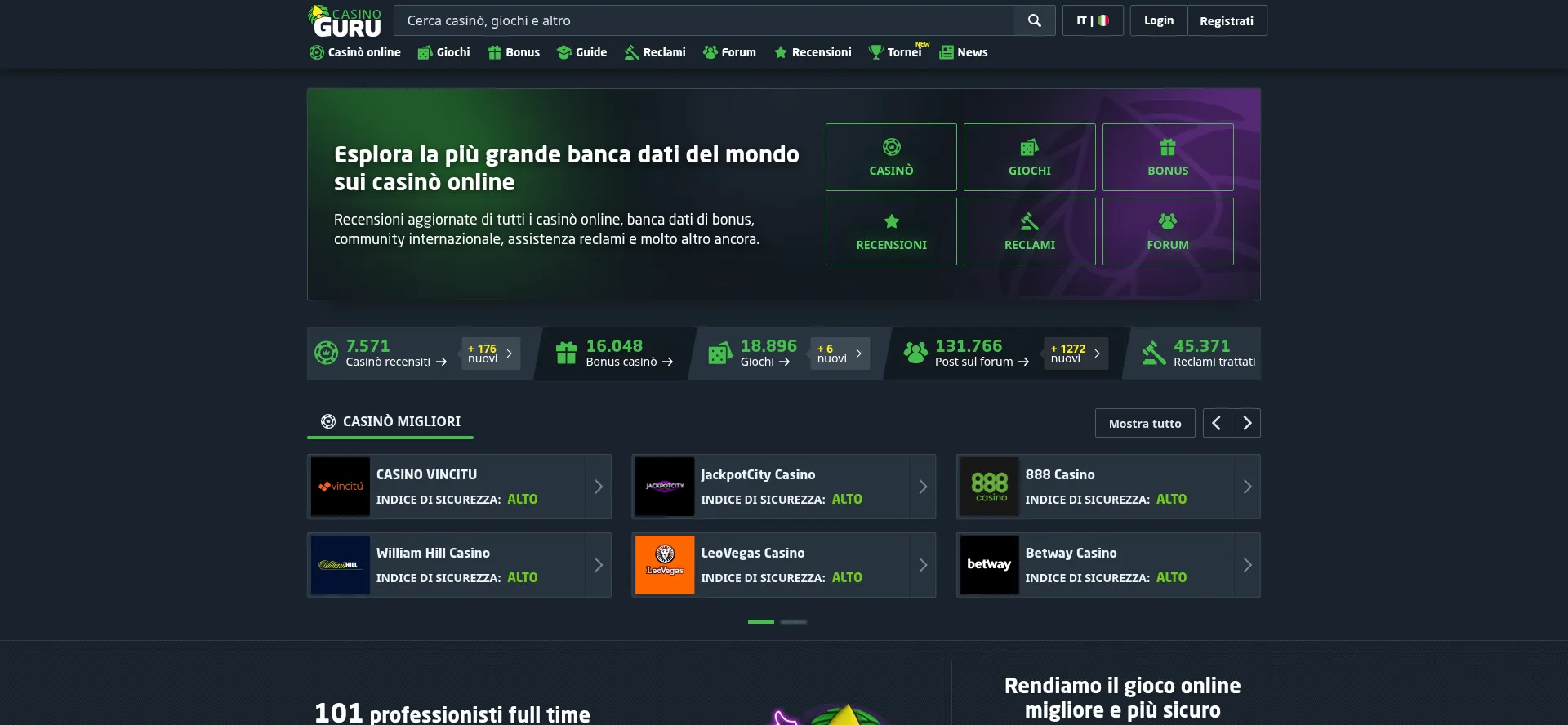Viewport: 1568px width, 725px height.
Task: Click the gavel icon beside 45.371
Action: 1153,353
